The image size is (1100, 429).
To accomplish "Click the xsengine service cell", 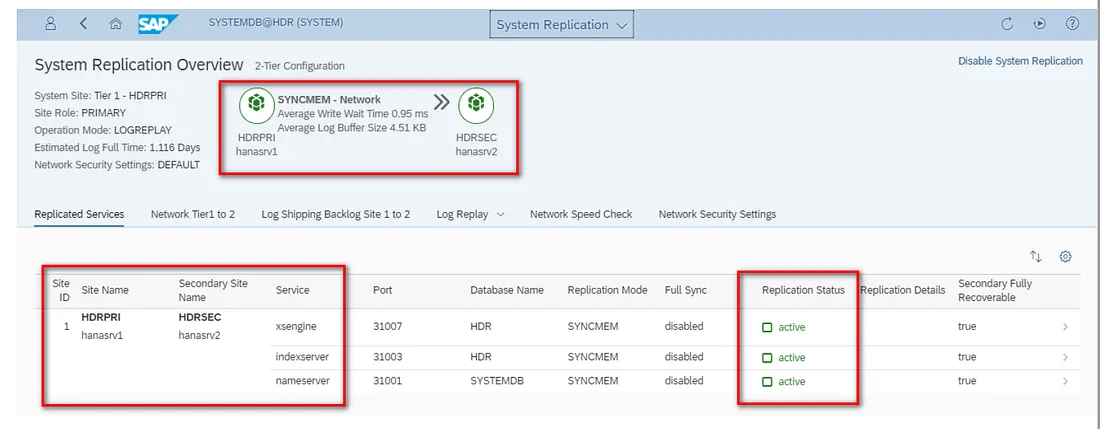I will 297,327.
